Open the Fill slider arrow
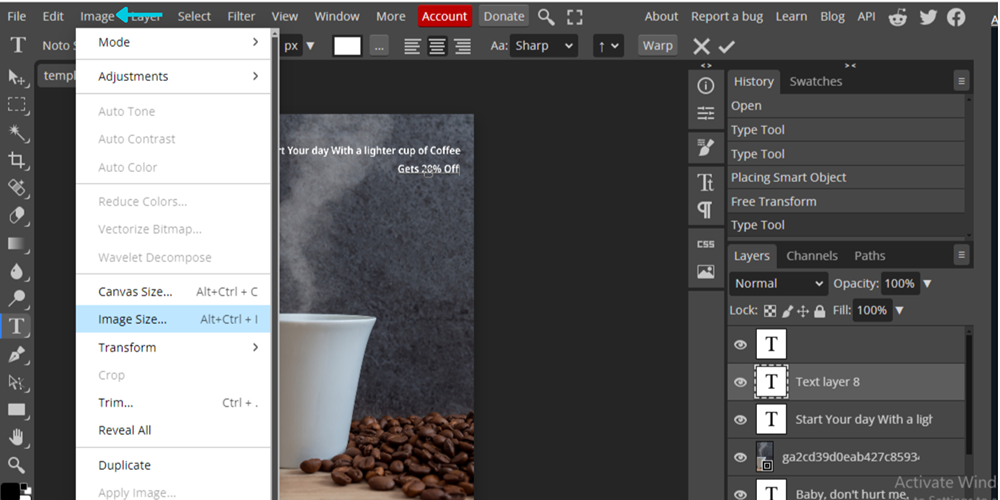 coord(900,311)
